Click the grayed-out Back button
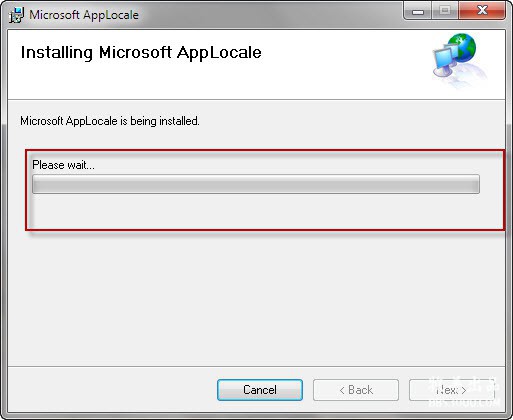 pyautogui.click(x=356, y=390)
